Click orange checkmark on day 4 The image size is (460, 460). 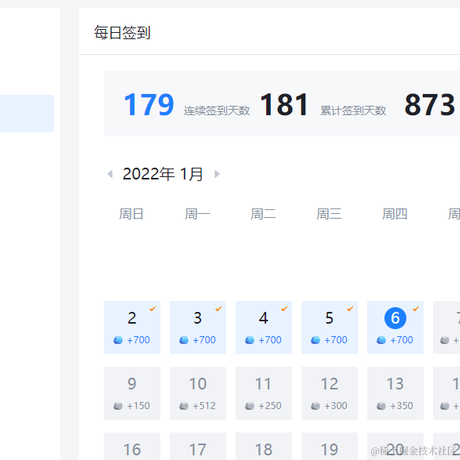[x=284, y=309]
